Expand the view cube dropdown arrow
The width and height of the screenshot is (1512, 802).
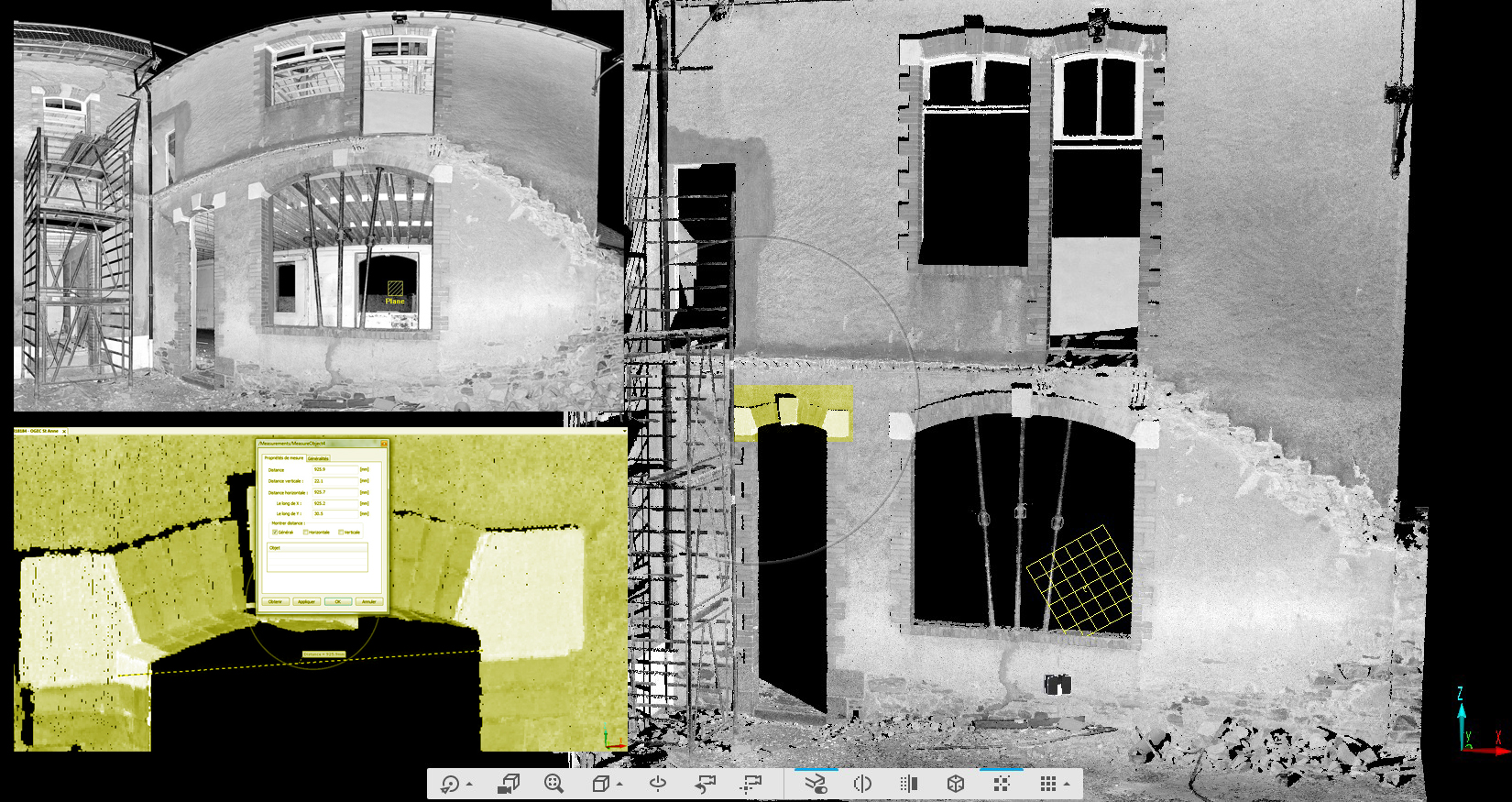pos(620,786)
